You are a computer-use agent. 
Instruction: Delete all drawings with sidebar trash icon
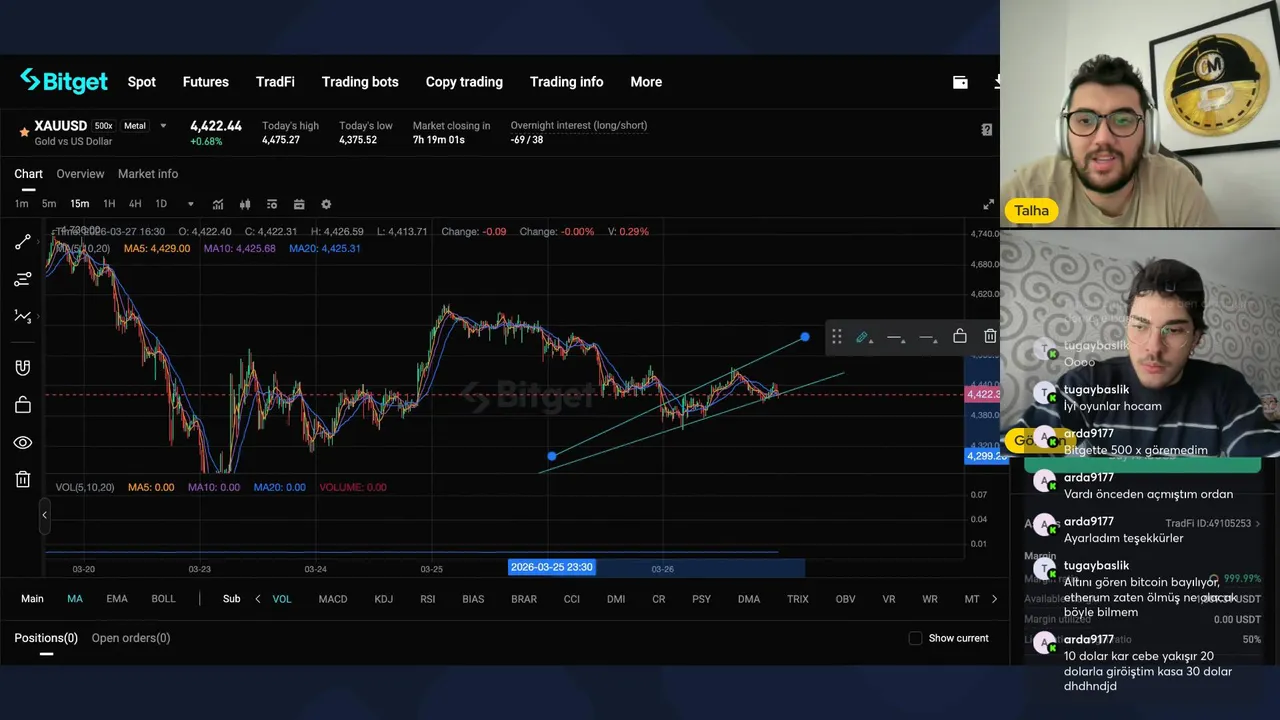click(x=22, y=479)
